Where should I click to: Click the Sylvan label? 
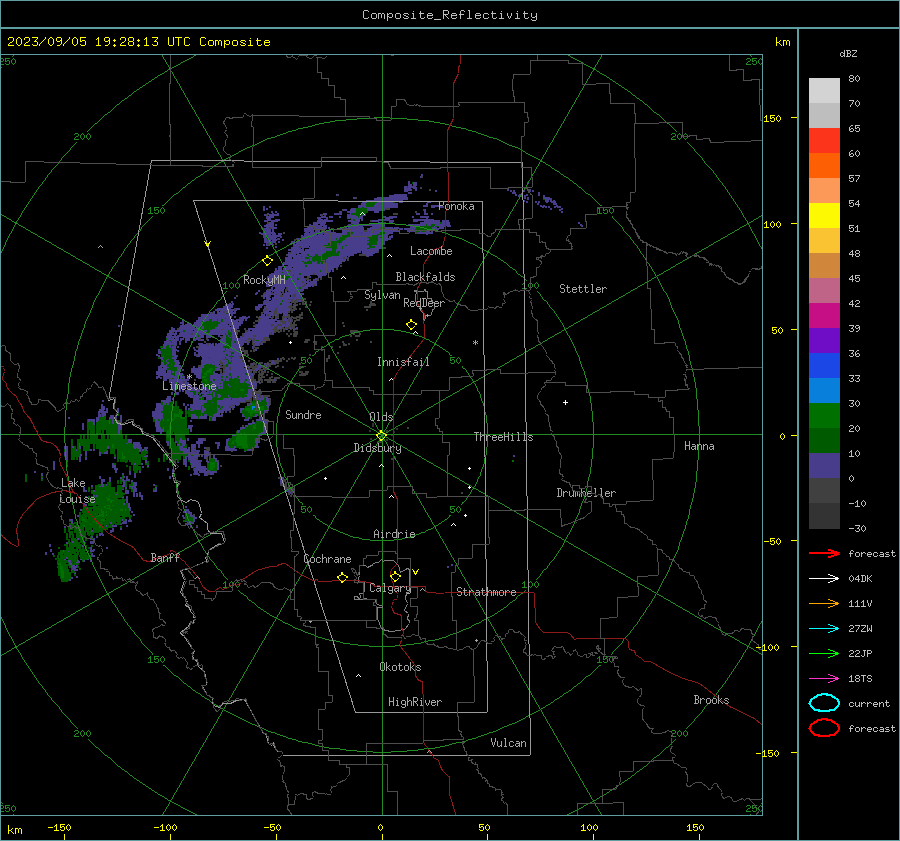[x=382, y=295]
